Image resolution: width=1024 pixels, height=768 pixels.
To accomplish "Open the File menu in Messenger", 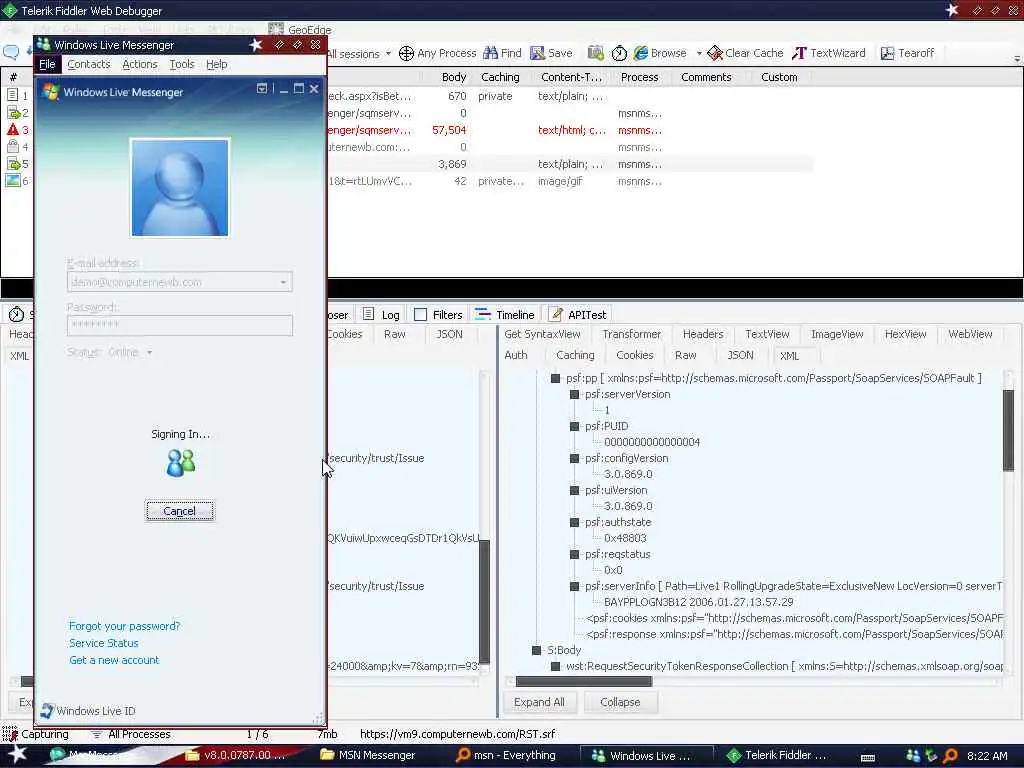I will tap(47, 64).
